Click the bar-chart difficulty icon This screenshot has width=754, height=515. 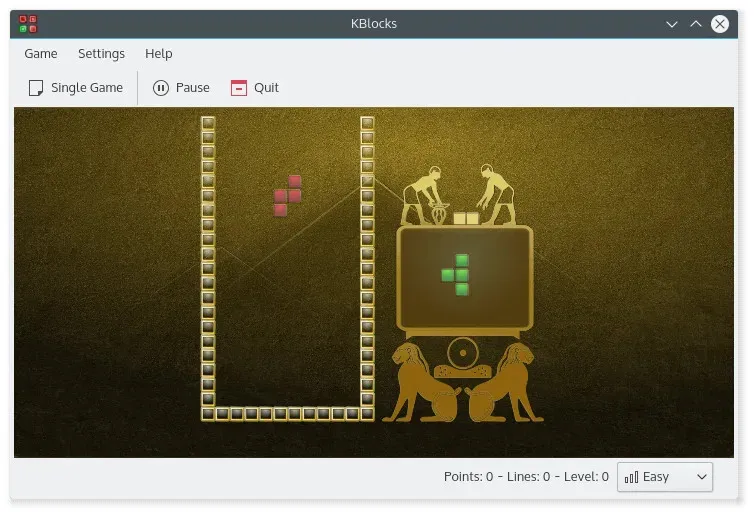631,477
